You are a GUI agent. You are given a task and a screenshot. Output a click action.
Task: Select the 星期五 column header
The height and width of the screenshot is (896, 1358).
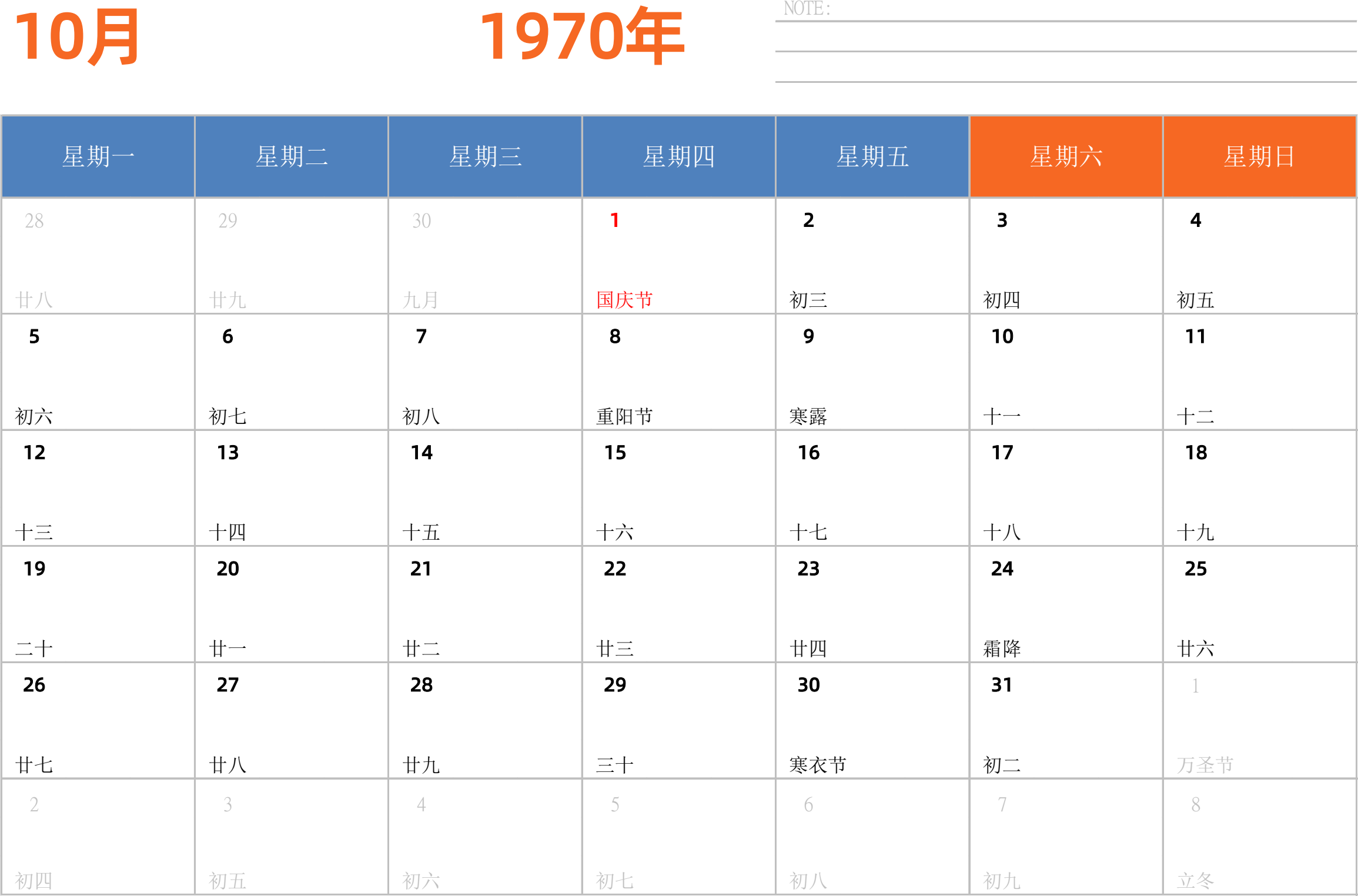(872, 156)
